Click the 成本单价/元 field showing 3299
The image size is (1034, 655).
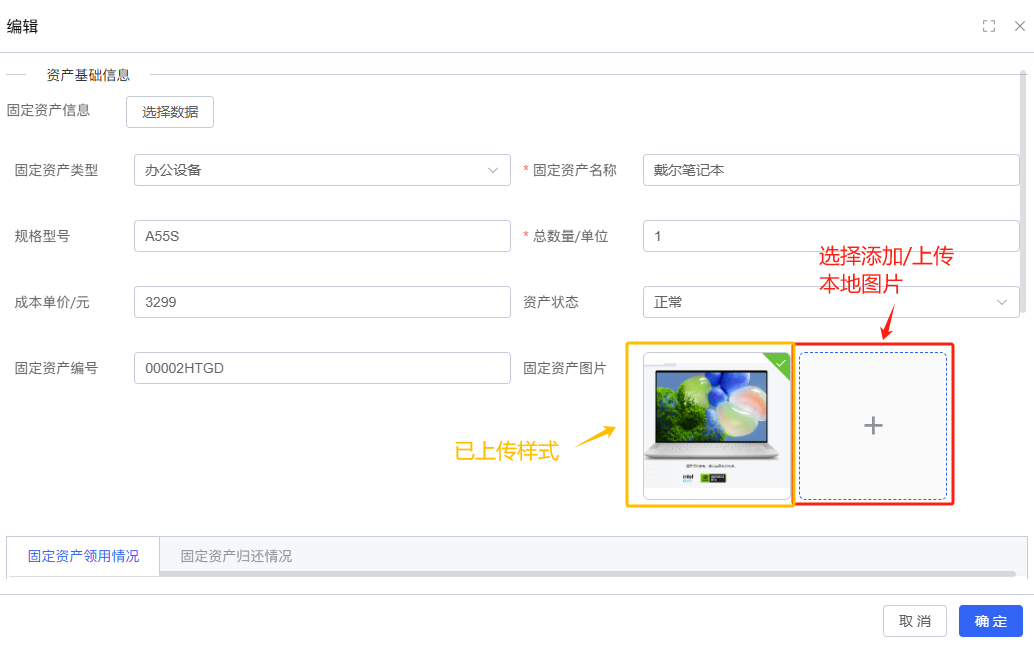[322, 302]
